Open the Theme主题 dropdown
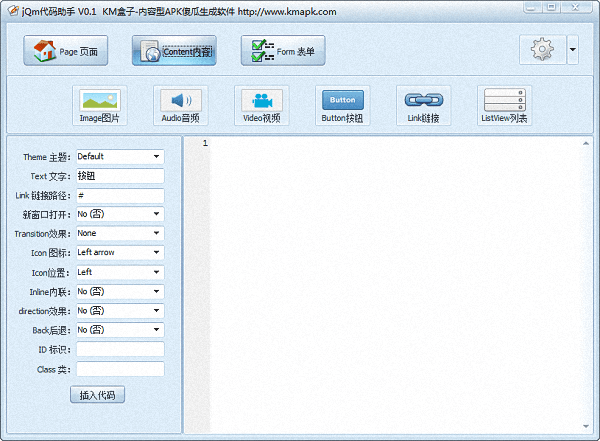This screenshot has width=600, height=441. 119,157
